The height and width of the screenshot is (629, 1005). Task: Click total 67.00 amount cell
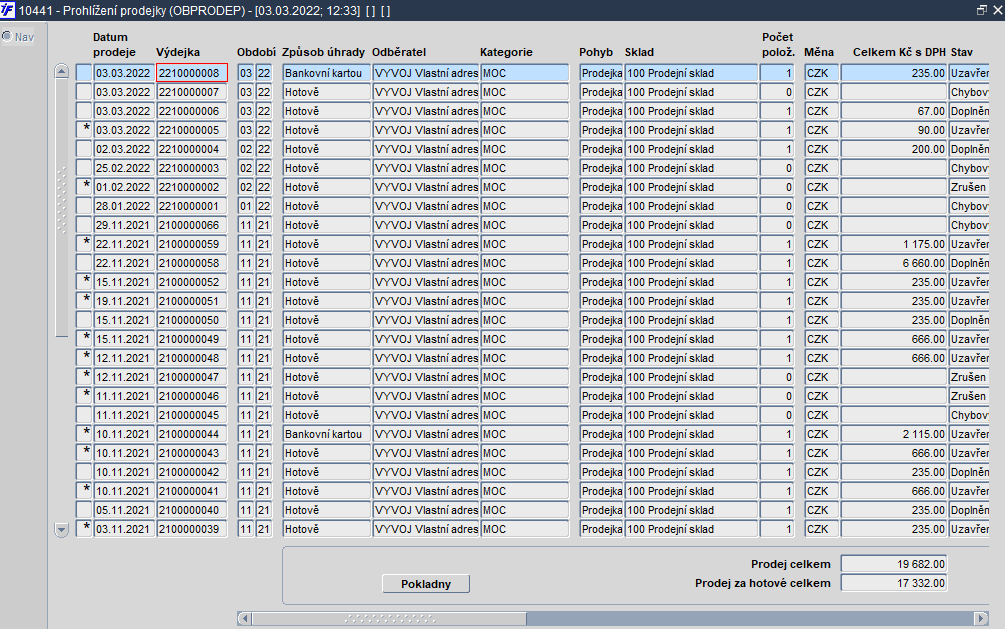point(893,111)
